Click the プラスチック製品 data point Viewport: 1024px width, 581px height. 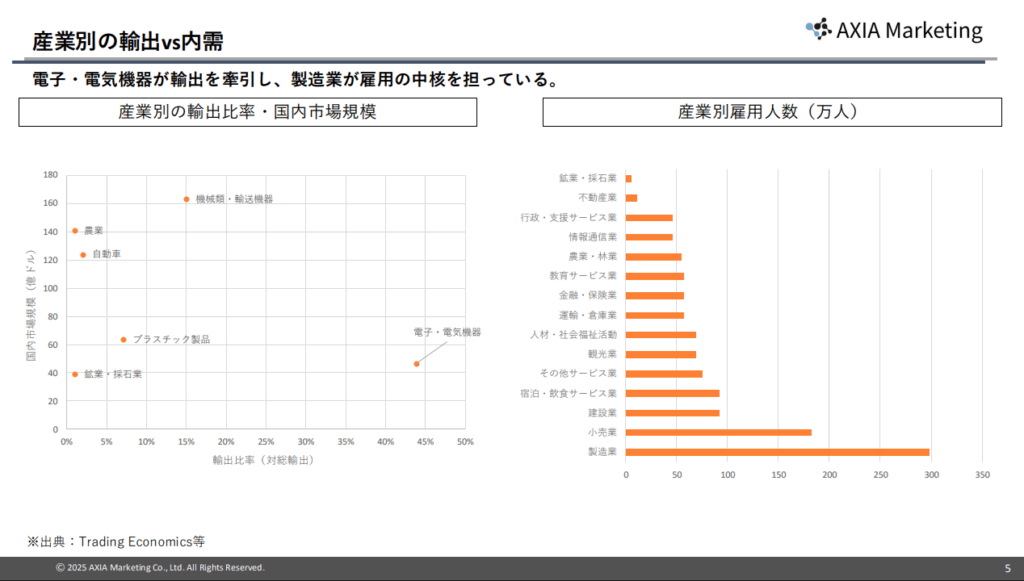123,340
